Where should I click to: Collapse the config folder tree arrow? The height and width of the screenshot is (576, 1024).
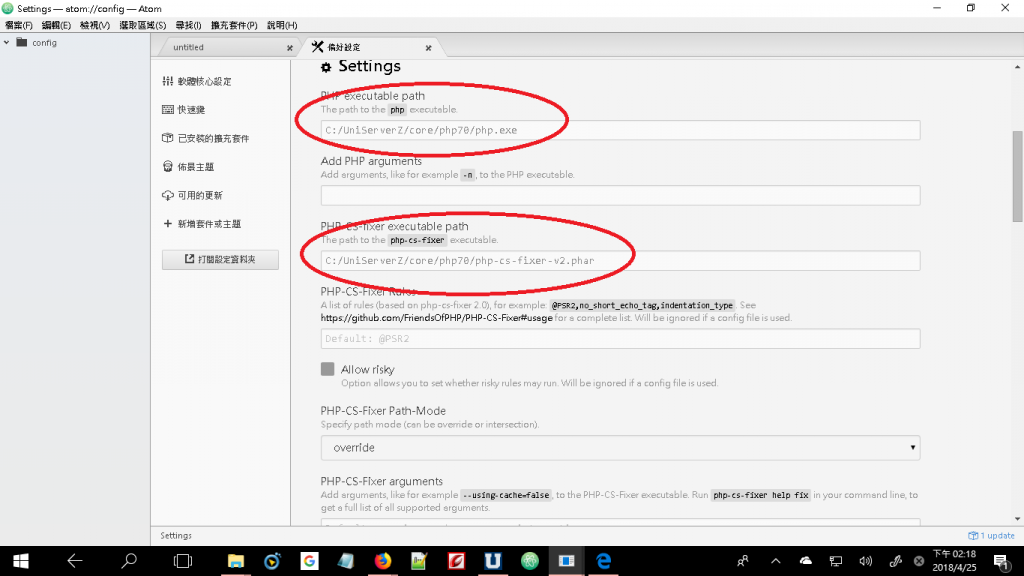point(7,42)
